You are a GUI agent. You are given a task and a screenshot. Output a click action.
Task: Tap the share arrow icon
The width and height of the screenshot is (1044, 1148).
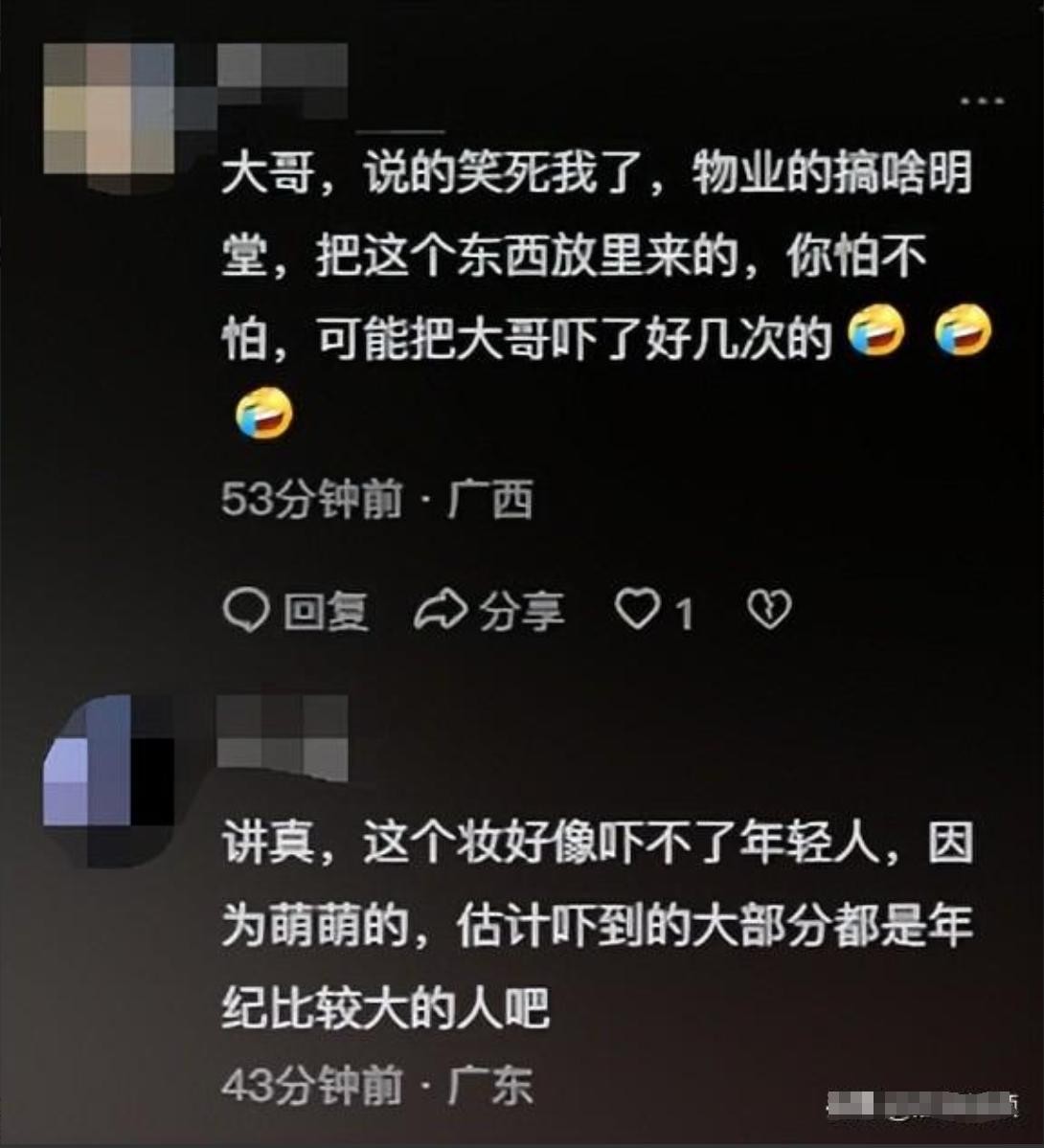click(x=441, y=611)
